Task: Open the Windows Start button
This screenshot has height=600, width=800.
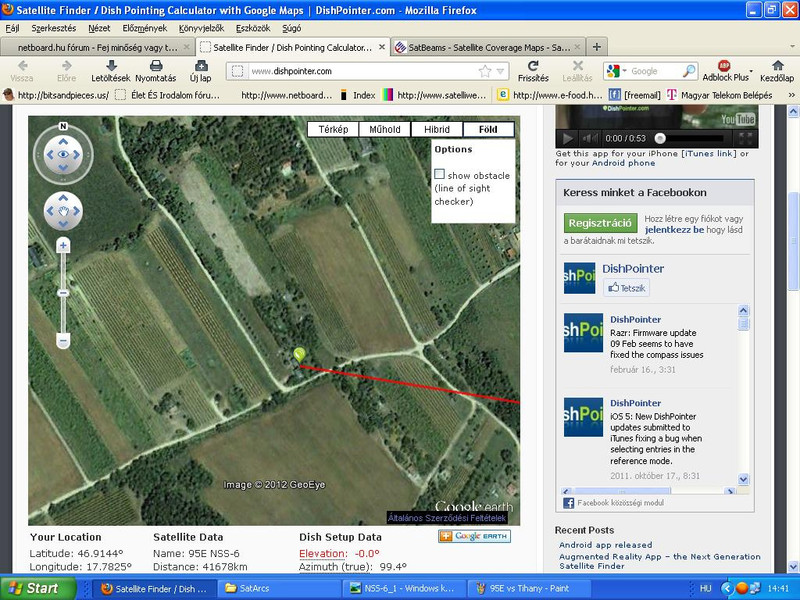Action: click(37, 588)
